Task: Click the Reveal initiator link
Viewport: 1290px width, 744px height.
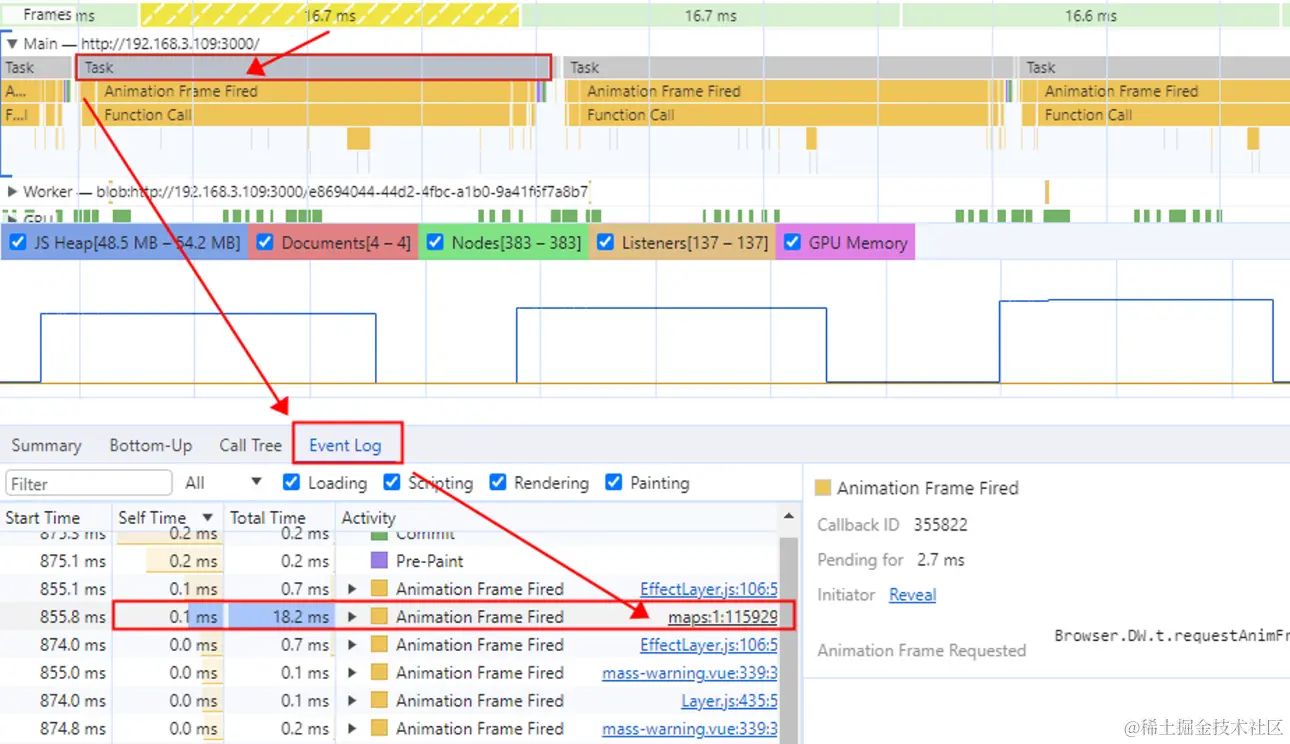Action: (x=912, y=595)
